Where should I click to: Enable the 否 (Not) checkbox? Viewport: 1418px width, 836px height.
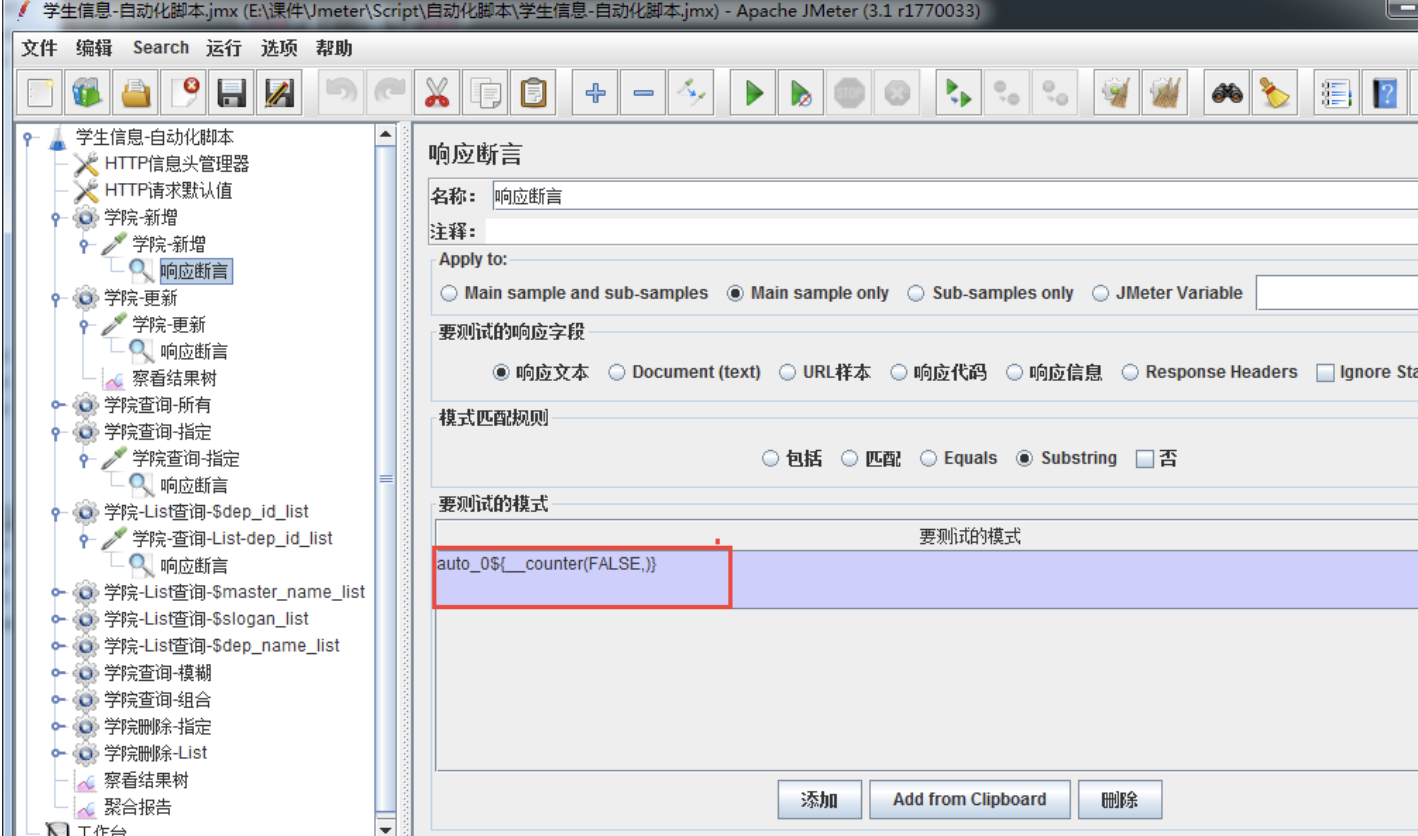[1145, 459]
